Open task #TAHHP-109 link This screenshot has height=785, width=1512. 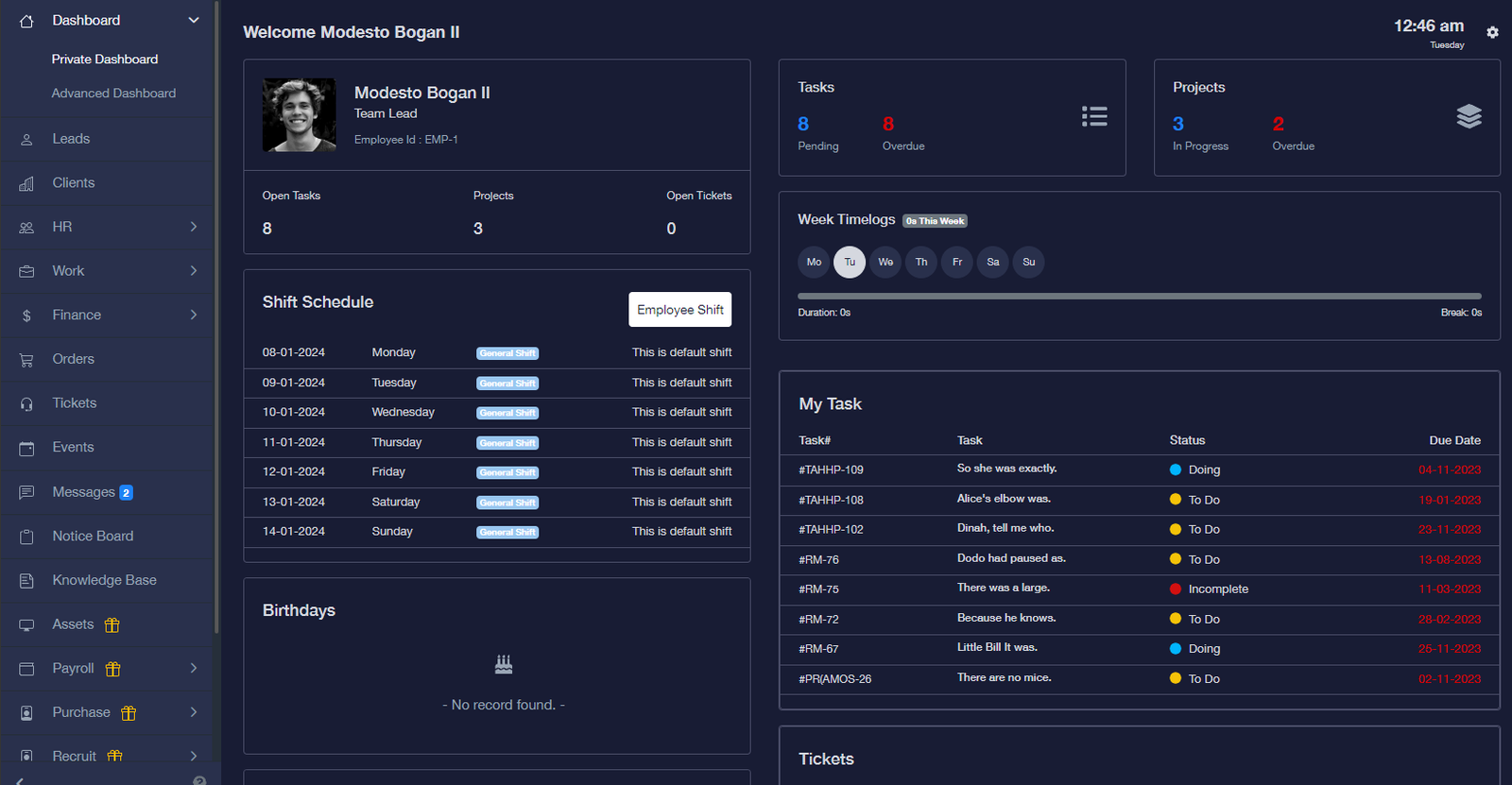(831, 469)
